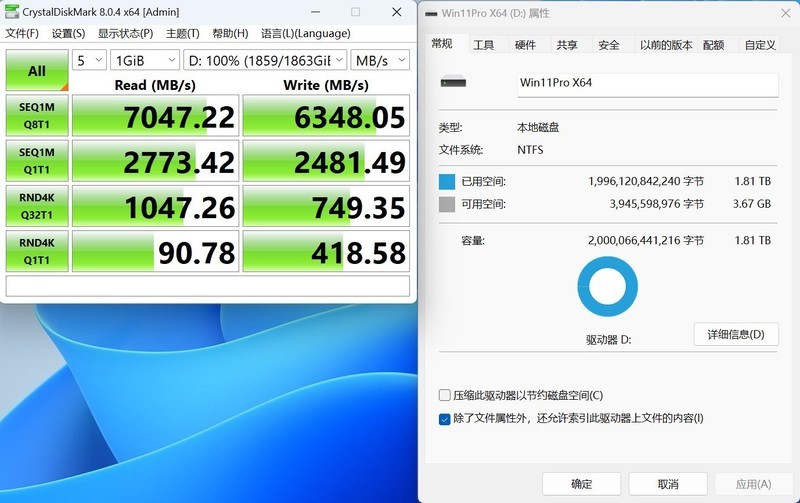Open the 设置(S) menu
Screen dimensions: 800x503
tap(68, 34)
